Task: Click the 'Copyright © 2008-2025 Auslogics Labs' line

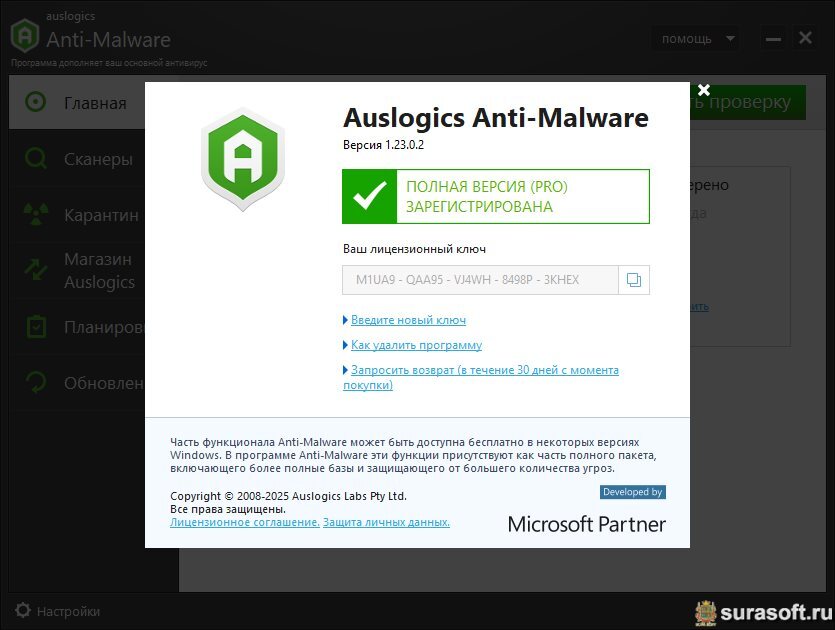Action: [x=288, y=496]
